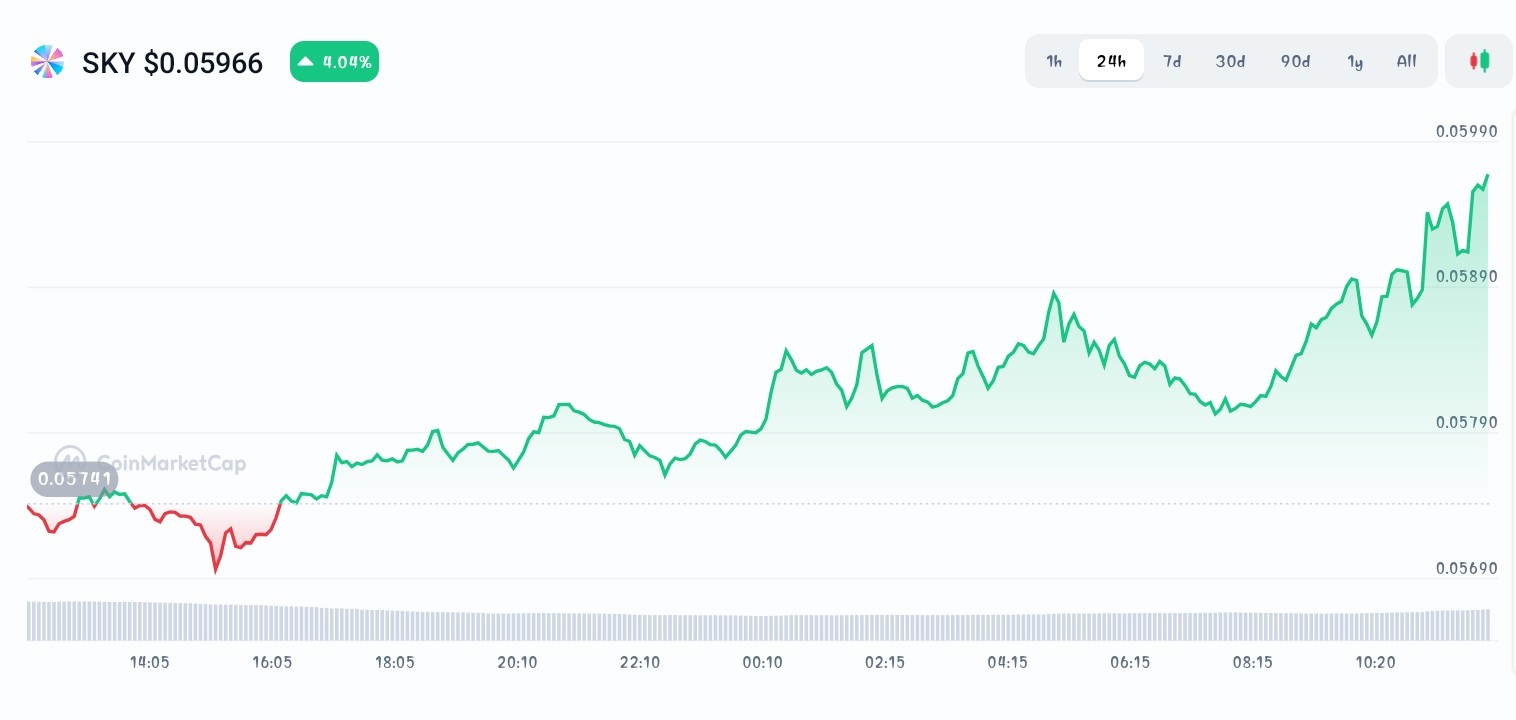
Task: Click the SKY token logo icon
Action: 47,62
